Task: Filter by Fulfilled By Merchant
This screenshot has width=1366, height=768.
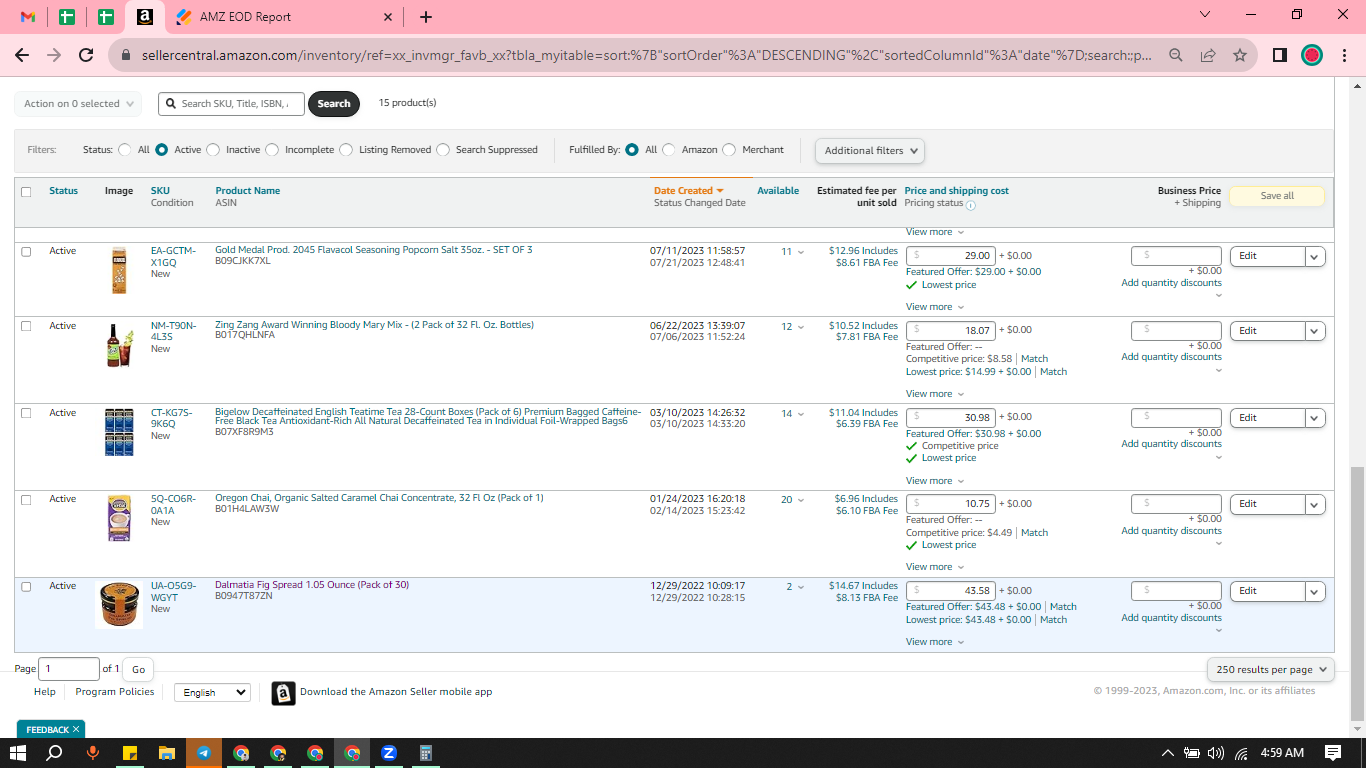Action: coord(729,150)
